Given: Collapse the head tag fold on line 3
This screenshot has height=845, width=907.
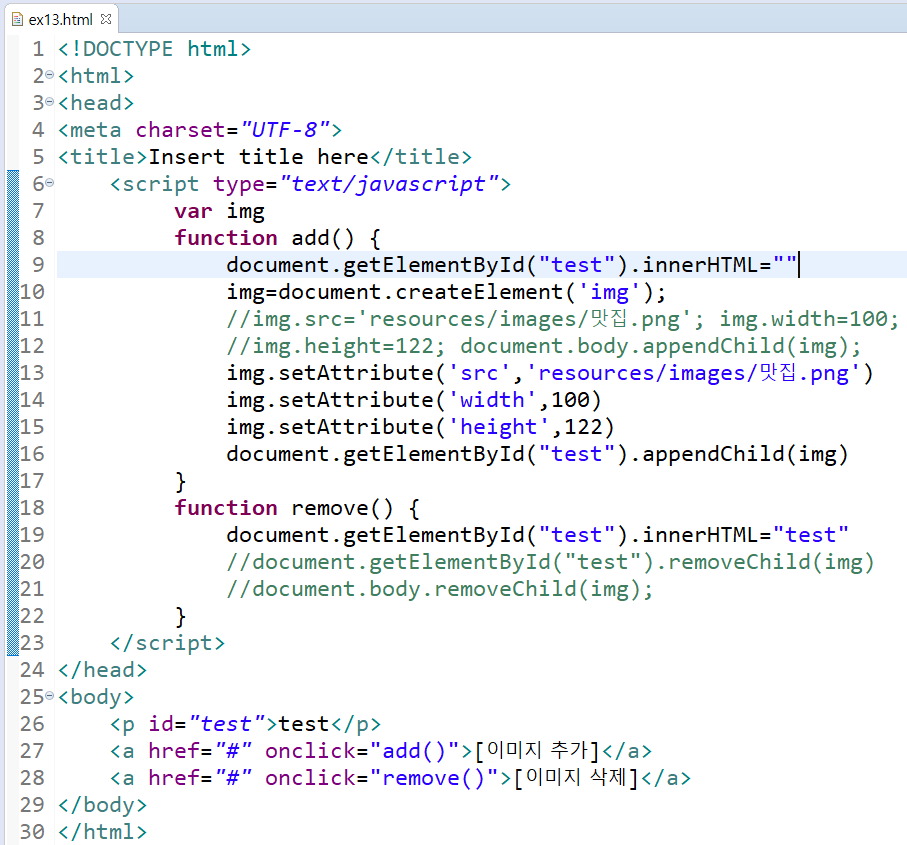Looking at the screenshot, I should pos(50,102).
